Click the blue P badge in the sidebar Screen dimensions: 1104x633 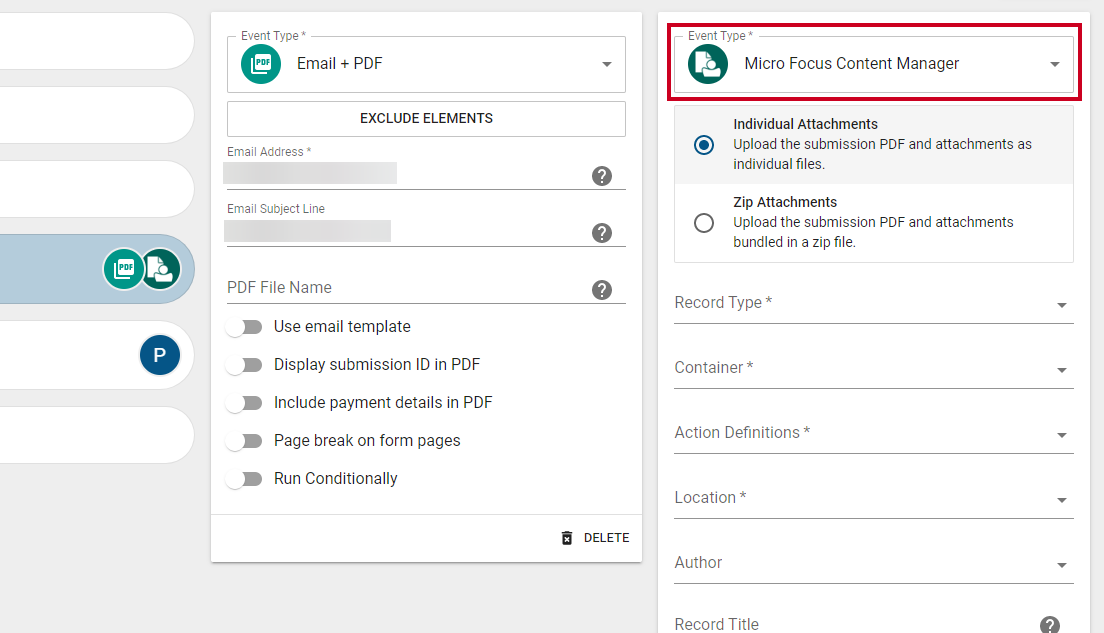pos(160,355)
